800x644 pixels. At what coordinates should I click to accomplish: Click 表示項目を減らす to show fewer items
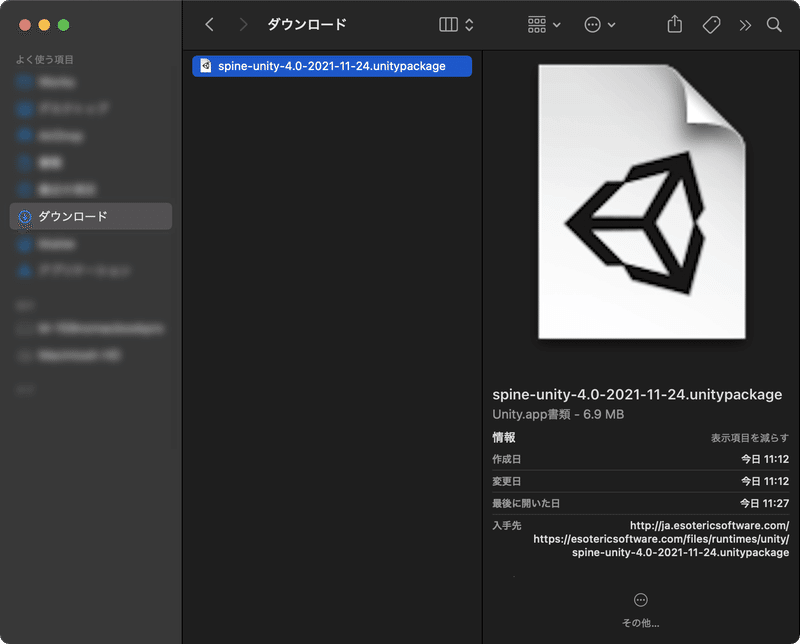pos(749,438)
